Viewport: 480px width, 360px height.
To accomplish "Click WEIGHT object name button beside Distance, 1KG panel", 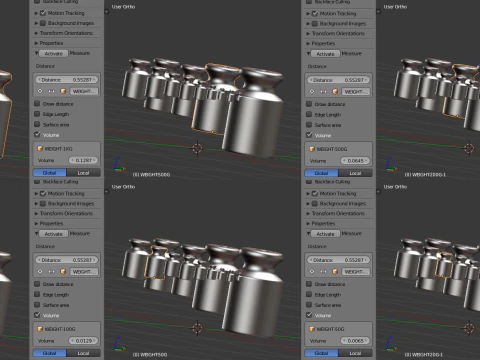I will 84,91.
